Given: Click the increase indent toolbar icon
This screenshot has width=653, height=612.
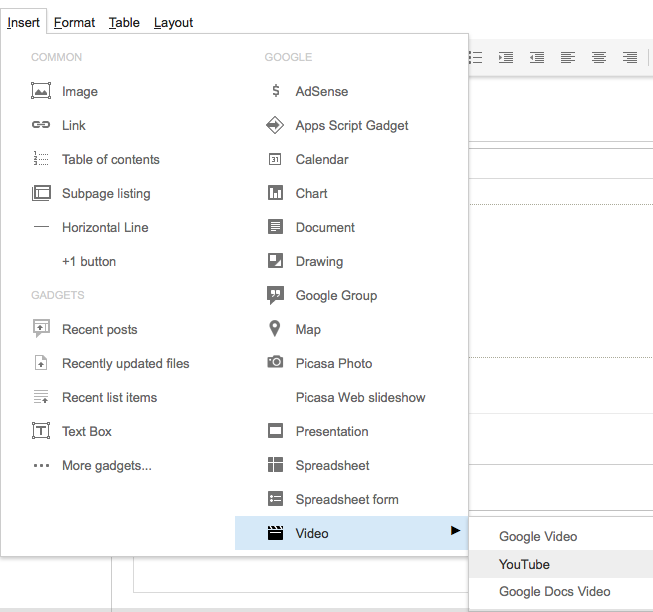Looking at the screenshot, I should (x=506, y=57).
